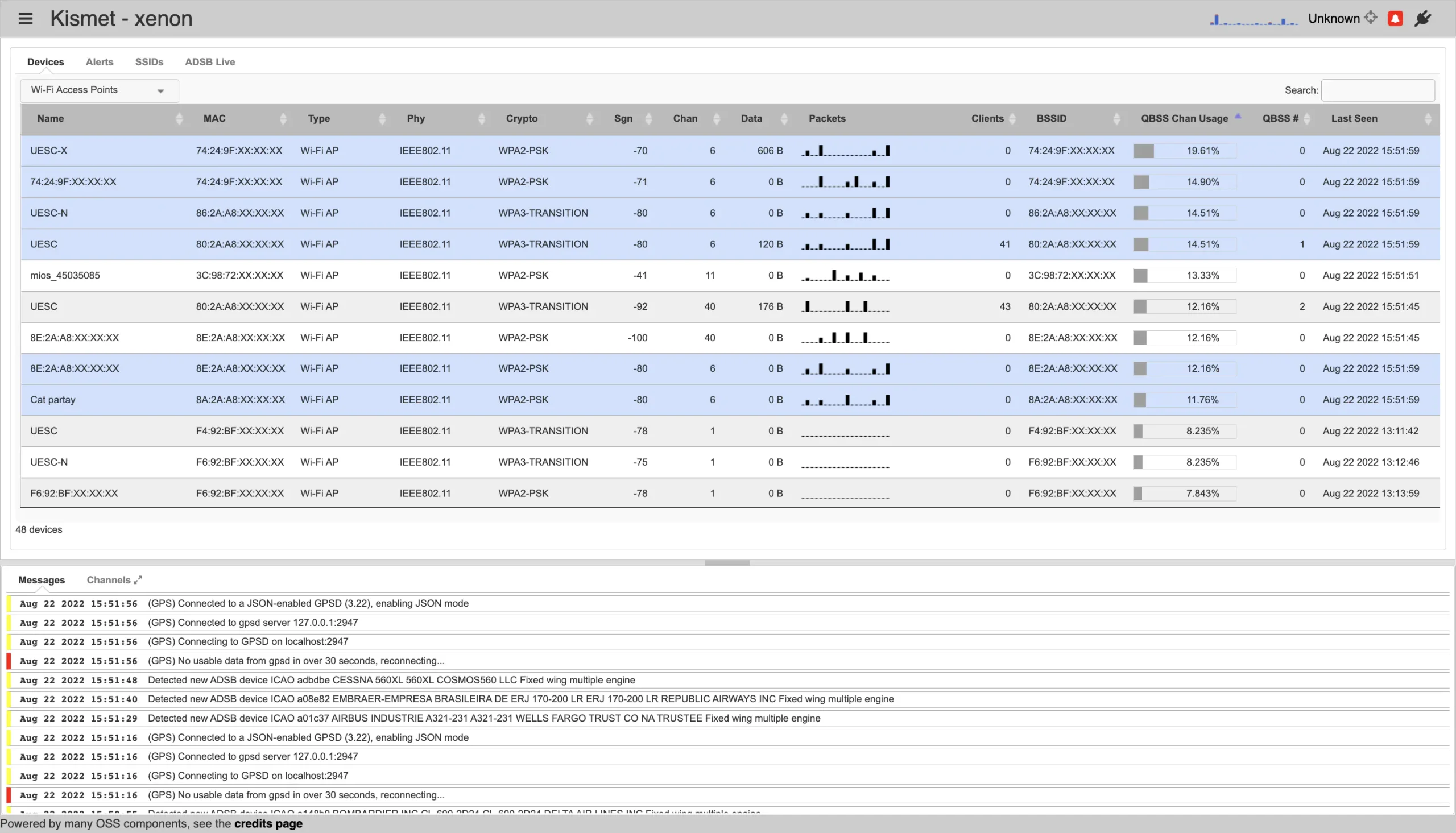Click the red alert bell icon
Viewport: 1456px width, 833px height.
pos(1395,18)
